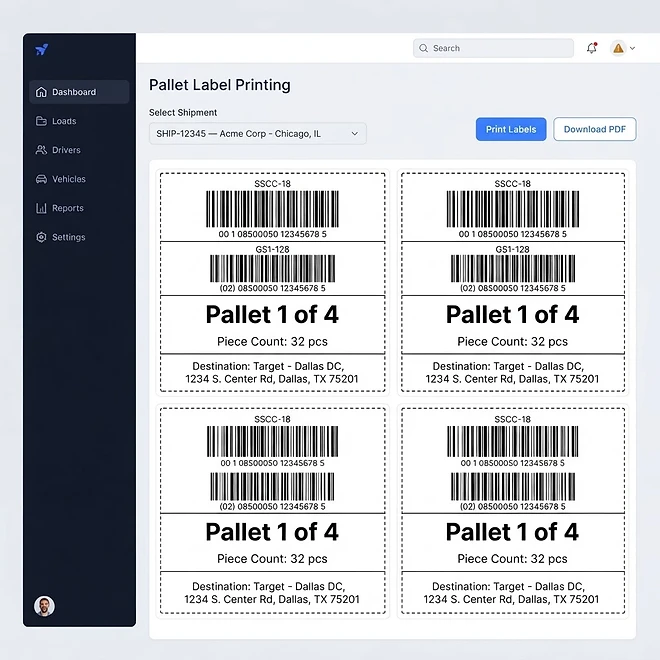660x660 pixels.
Task: Go to Loads in the sidebar
Action: 79,121
